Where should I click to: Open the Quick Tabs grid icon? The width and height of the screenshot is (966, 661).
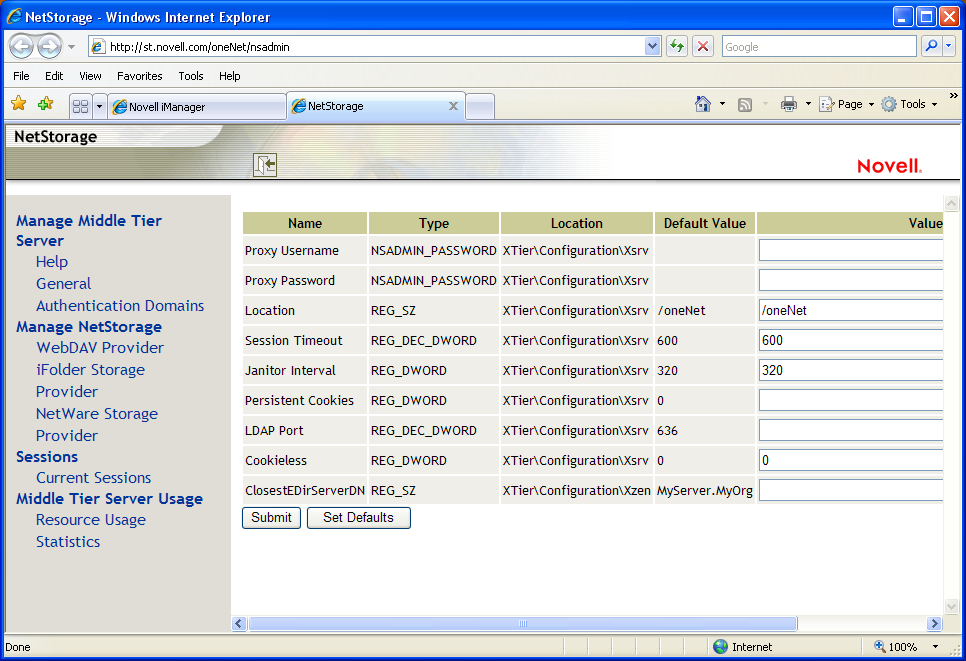[x=80, y=106]
